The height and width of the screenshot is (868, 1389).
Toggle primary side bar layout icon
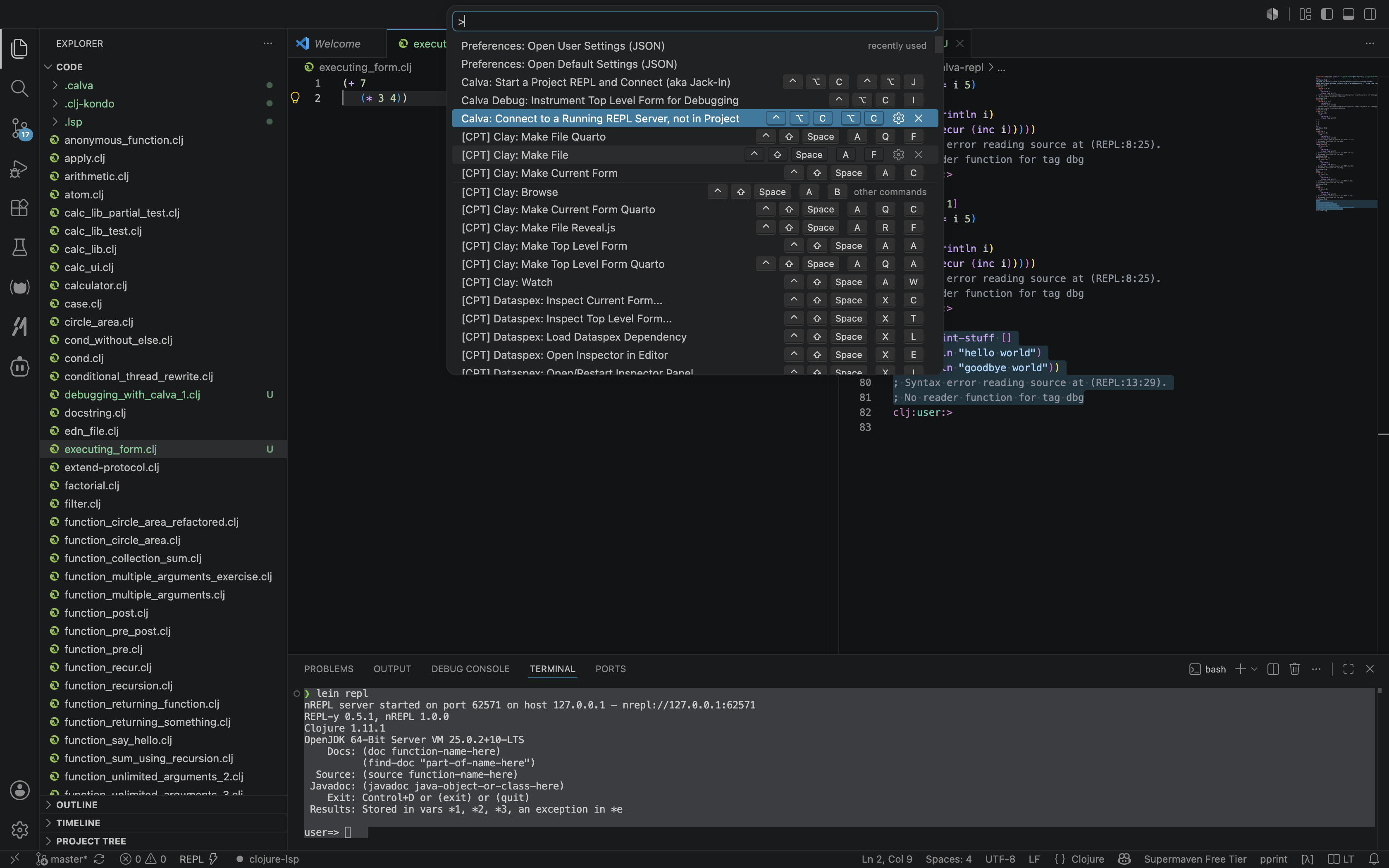pyautogui.click(x=1327, y=14)
